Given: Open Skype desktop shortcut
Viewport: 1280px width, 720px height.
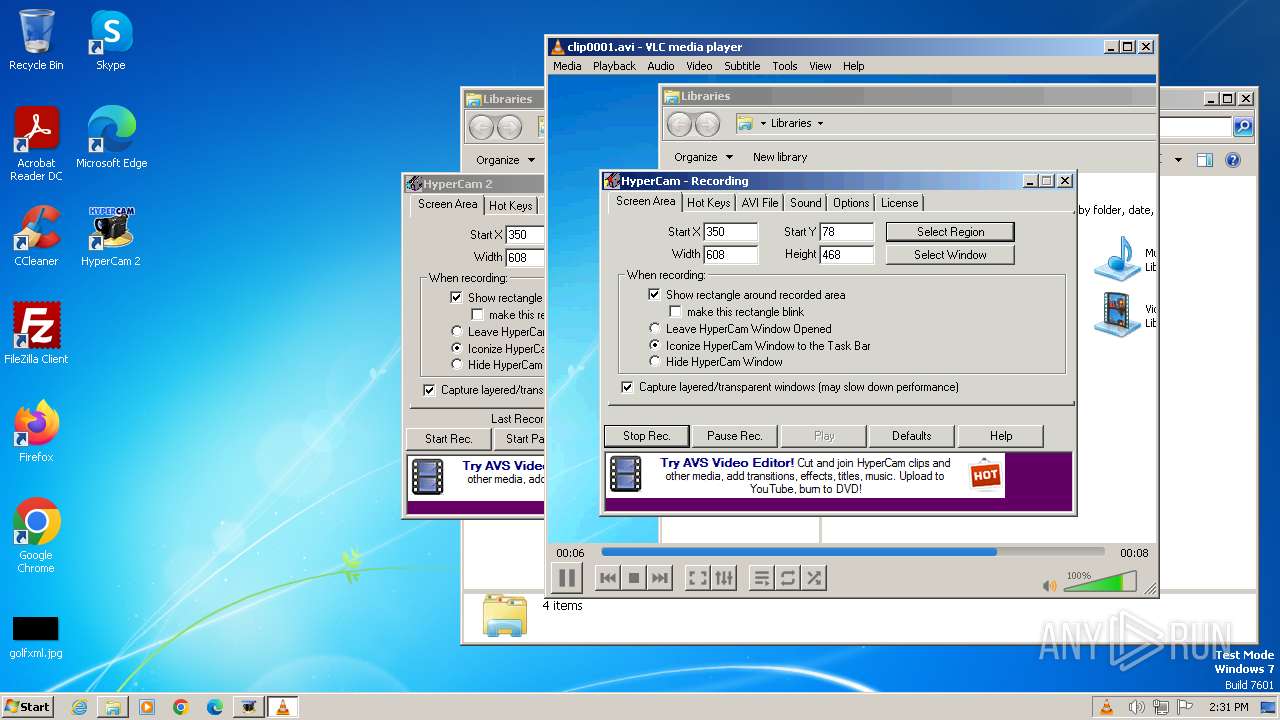Looking at the screenshot, I should coord(110,41).
